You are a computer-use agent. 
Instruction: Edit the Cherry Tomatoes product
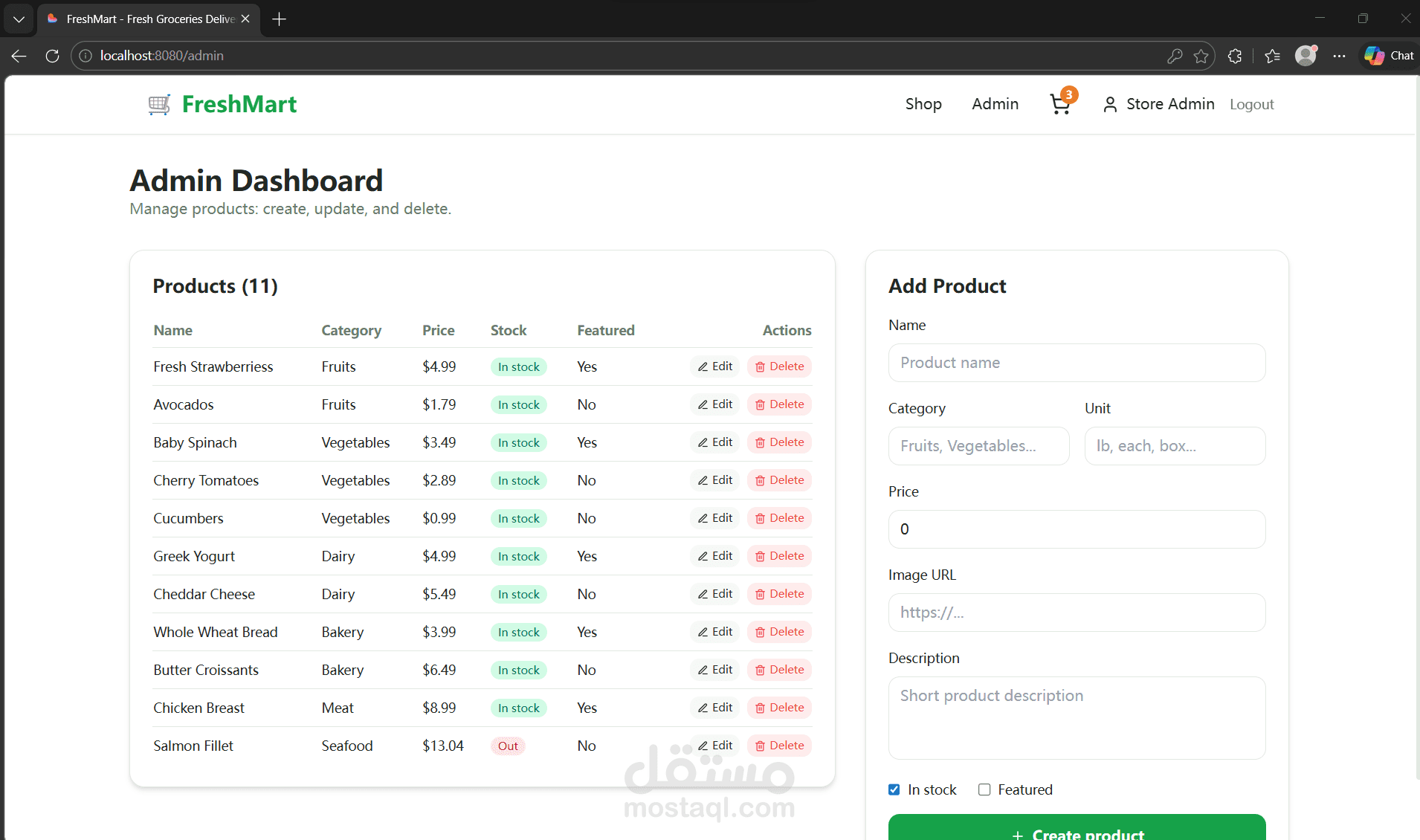pos(715,480)
